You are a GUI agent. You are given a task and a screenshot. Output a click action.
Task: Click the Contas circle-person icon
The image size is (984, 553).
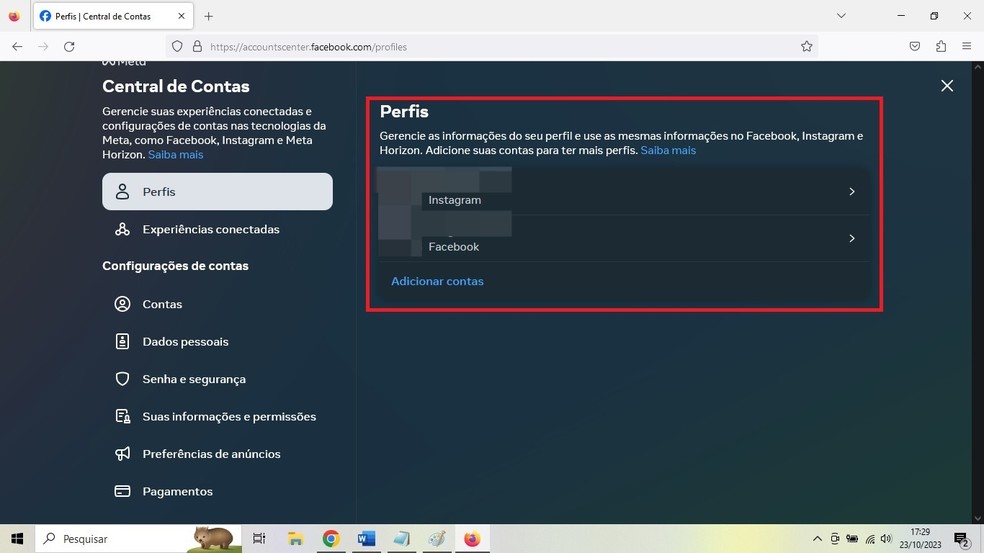pyautogui.click(x=122, y=304)
